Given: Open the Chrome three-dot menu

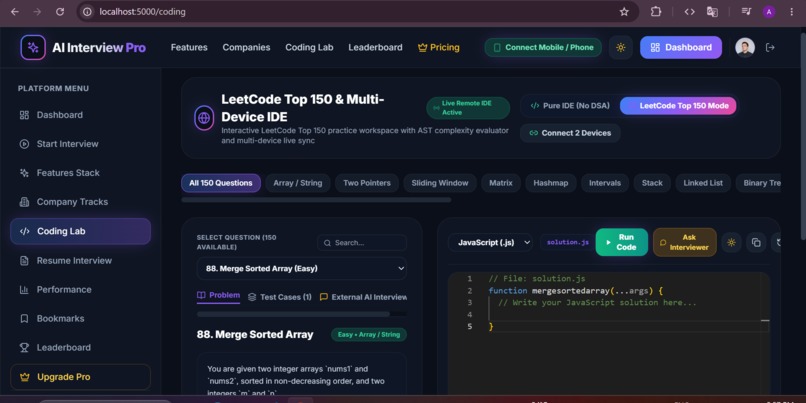Looking at the screenshot, I should pos(792,11).
